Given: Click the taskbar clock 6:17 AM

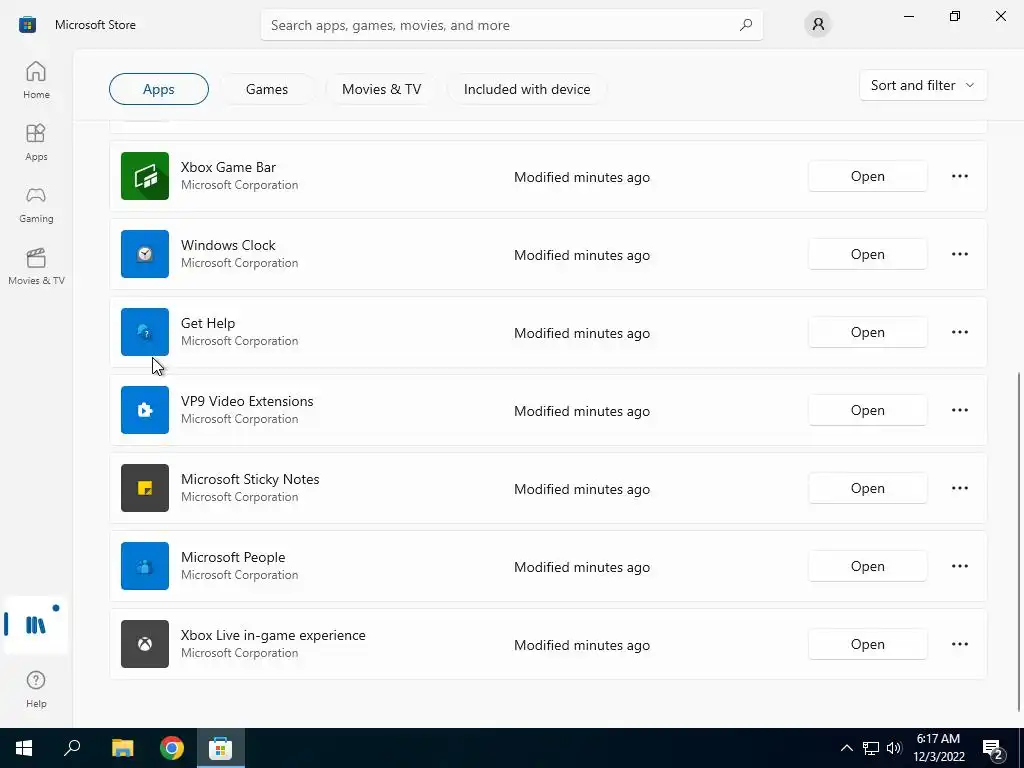Looking at the screenshot, I should [938, 739].
